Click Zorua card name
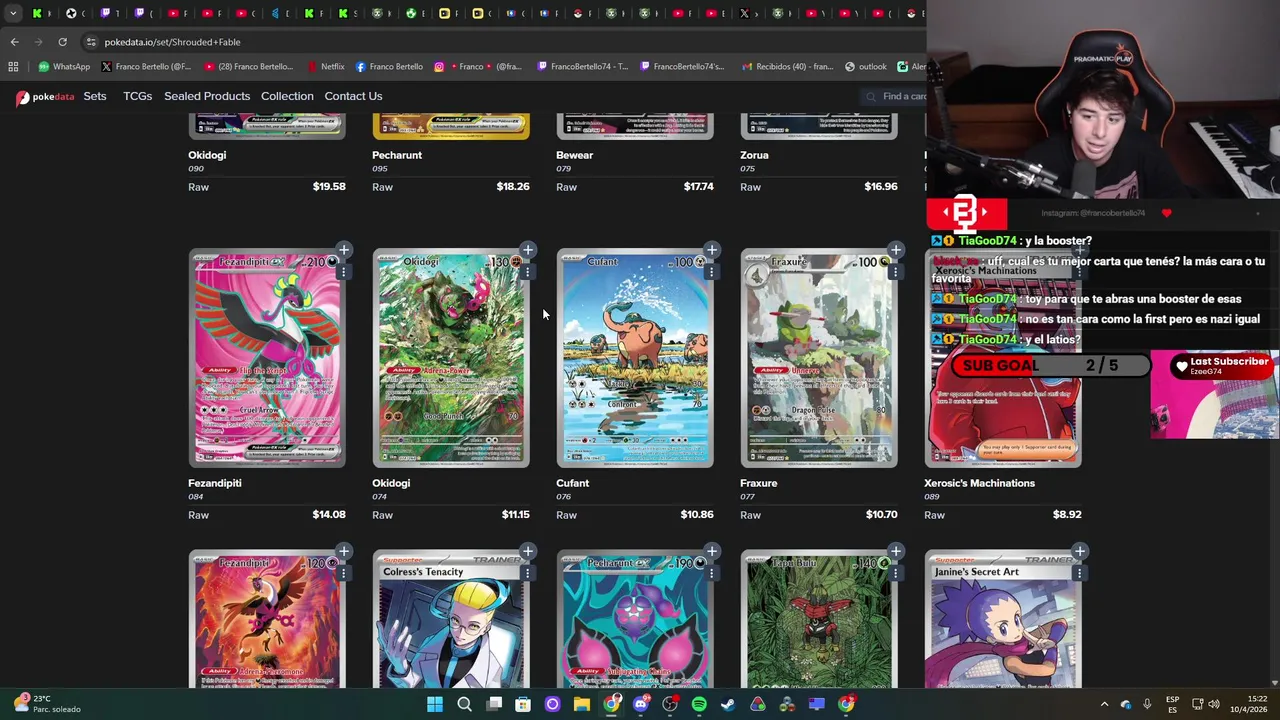Image resolution: width=1280 pixels, height=720 pixels. [x=754, y=155]
